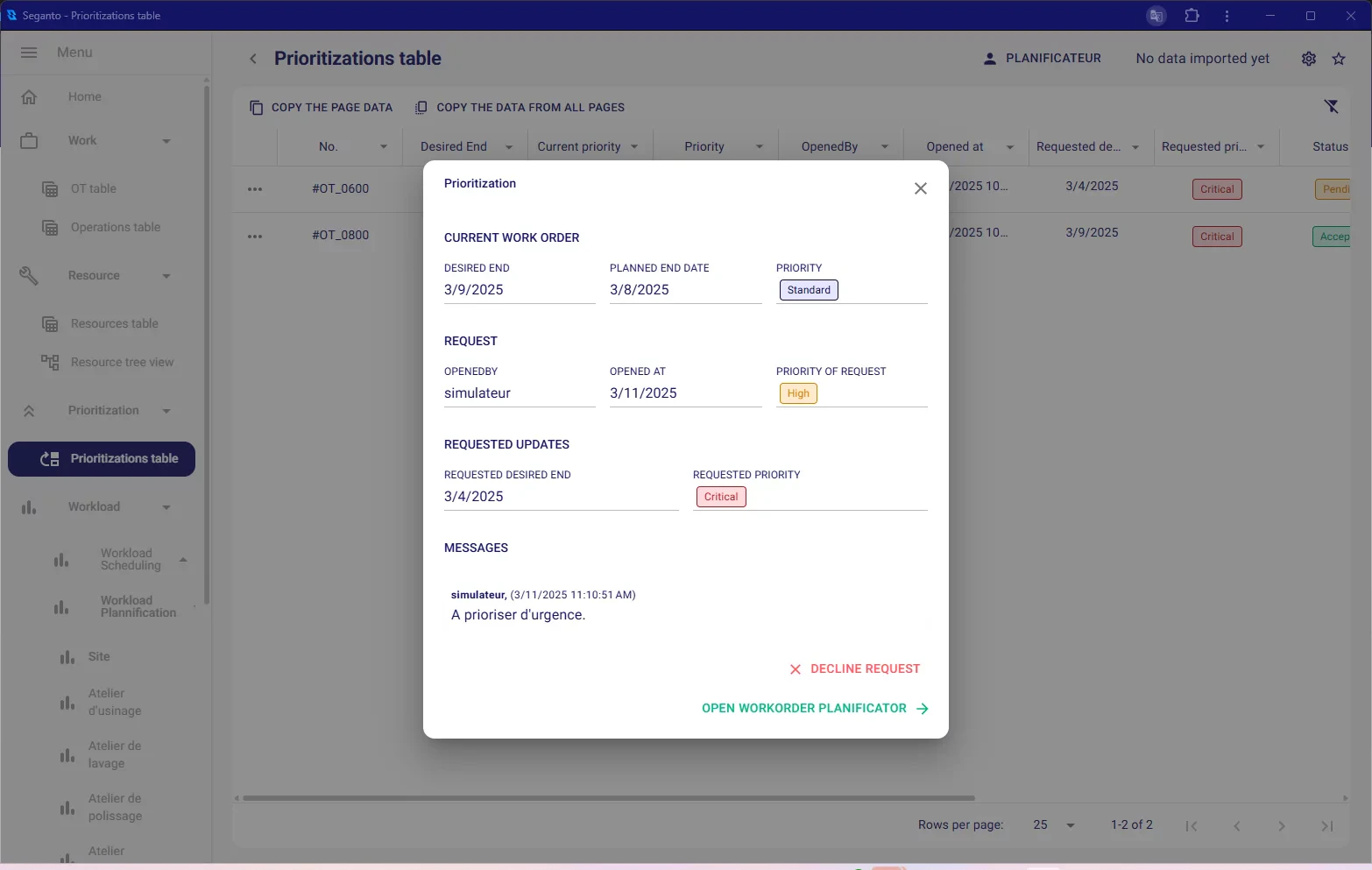This screenshot has width=1372, height=870.
Task: Click the filter icon above the table
Action: tap(1332, 106)
